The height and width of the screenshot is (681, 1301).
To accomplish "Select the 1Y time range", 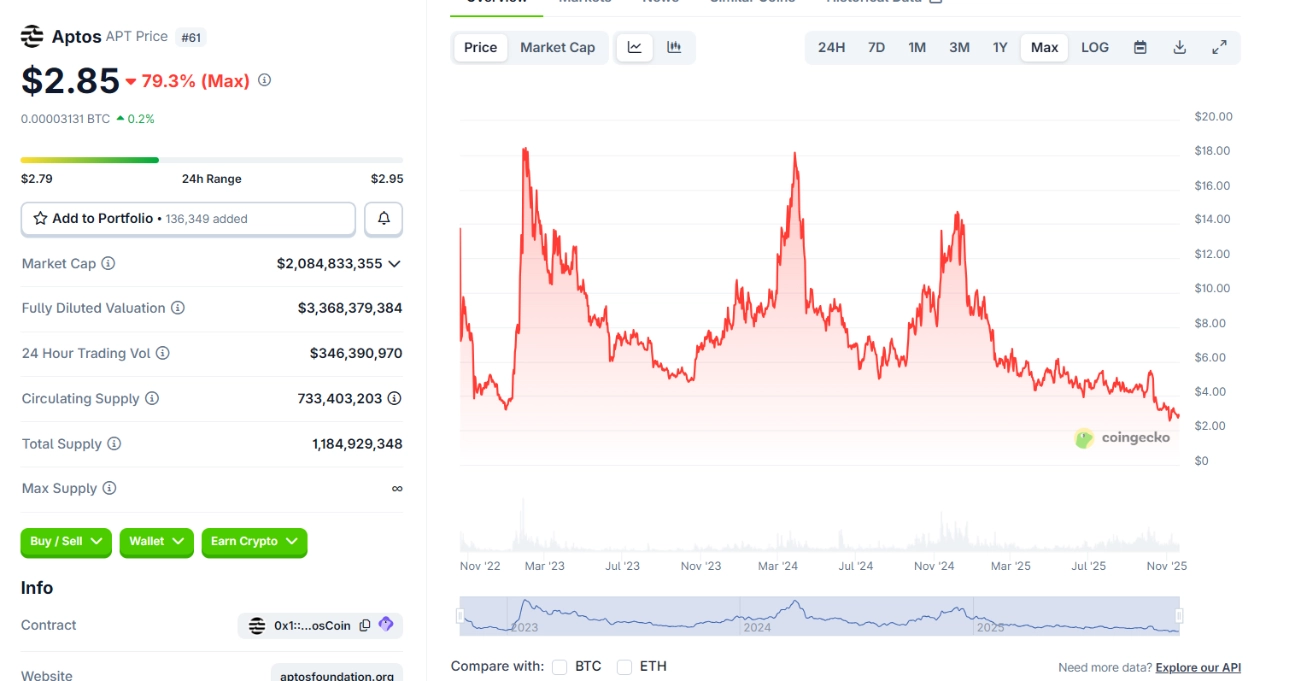I will click(1000, 47).
